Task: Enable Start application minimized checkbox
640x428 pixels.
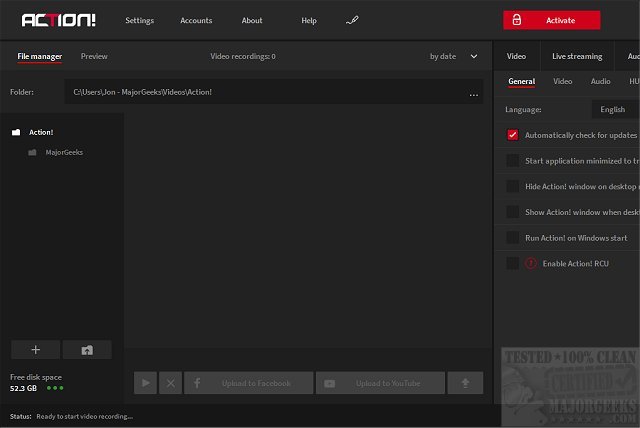Action: (x=513, y=160)
